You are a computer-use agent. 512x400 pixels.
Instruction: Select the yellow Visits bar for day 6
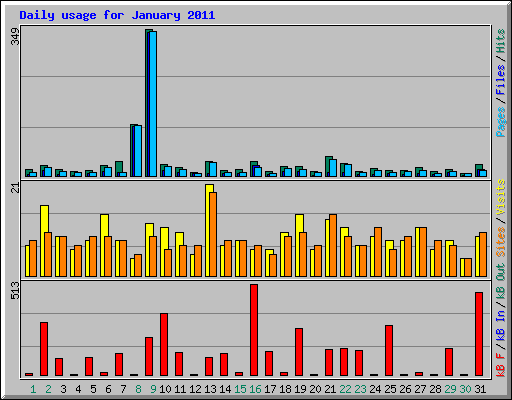point(104,245)
